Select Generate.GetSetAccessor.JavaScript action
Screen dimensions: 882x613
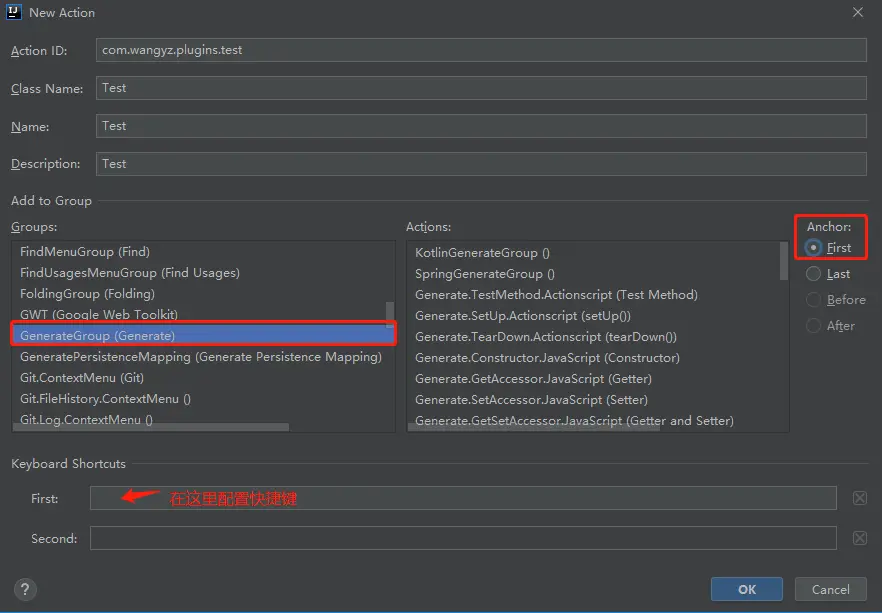point(598,420)
